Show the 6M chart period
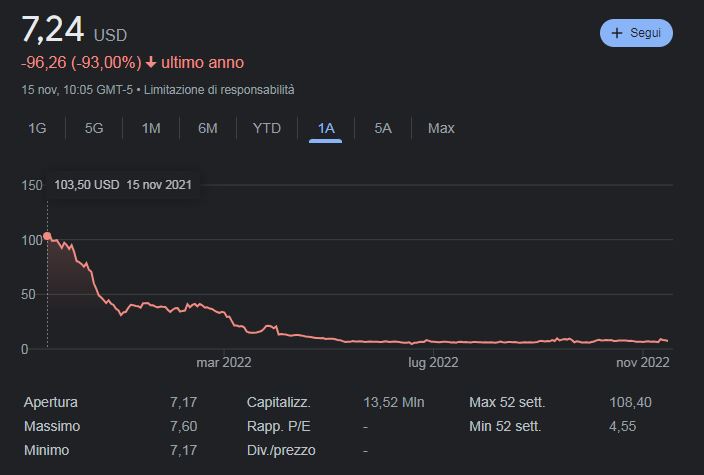This screenshot has width=704, height=475. [x=208, y=128]
